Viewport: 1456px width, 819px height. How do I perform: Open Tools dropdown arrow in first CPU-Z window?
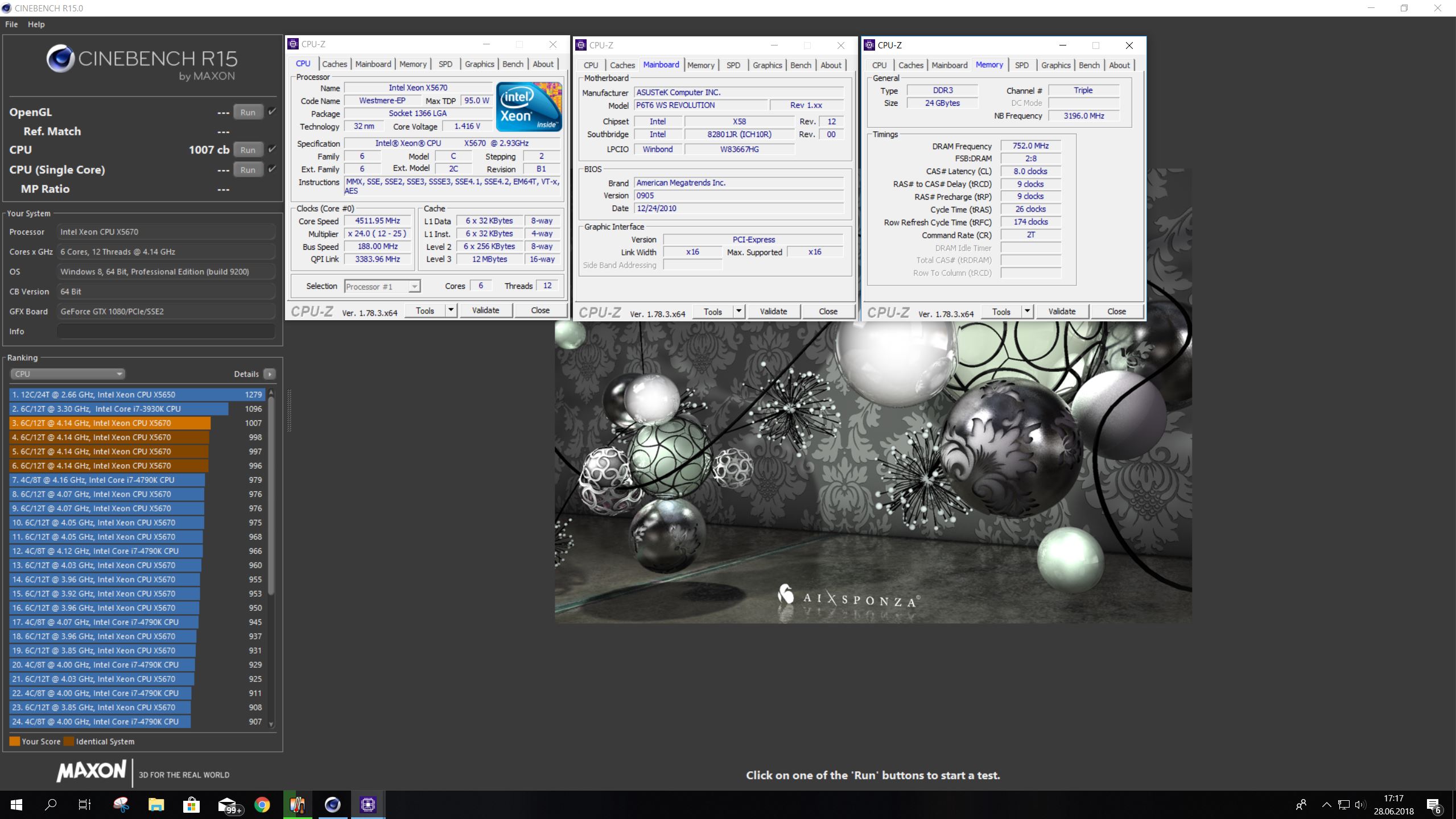[451, 311]
